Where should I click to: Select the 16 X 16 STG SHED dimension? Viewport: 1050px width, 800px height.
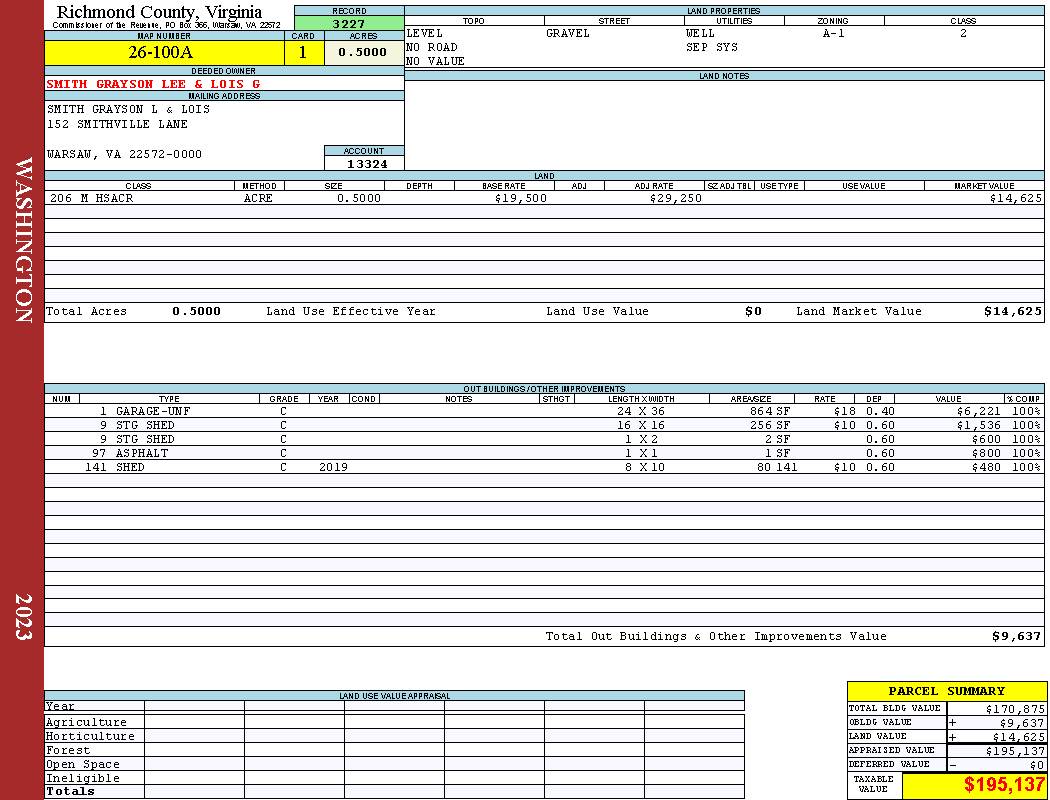(x=641, y=426)
